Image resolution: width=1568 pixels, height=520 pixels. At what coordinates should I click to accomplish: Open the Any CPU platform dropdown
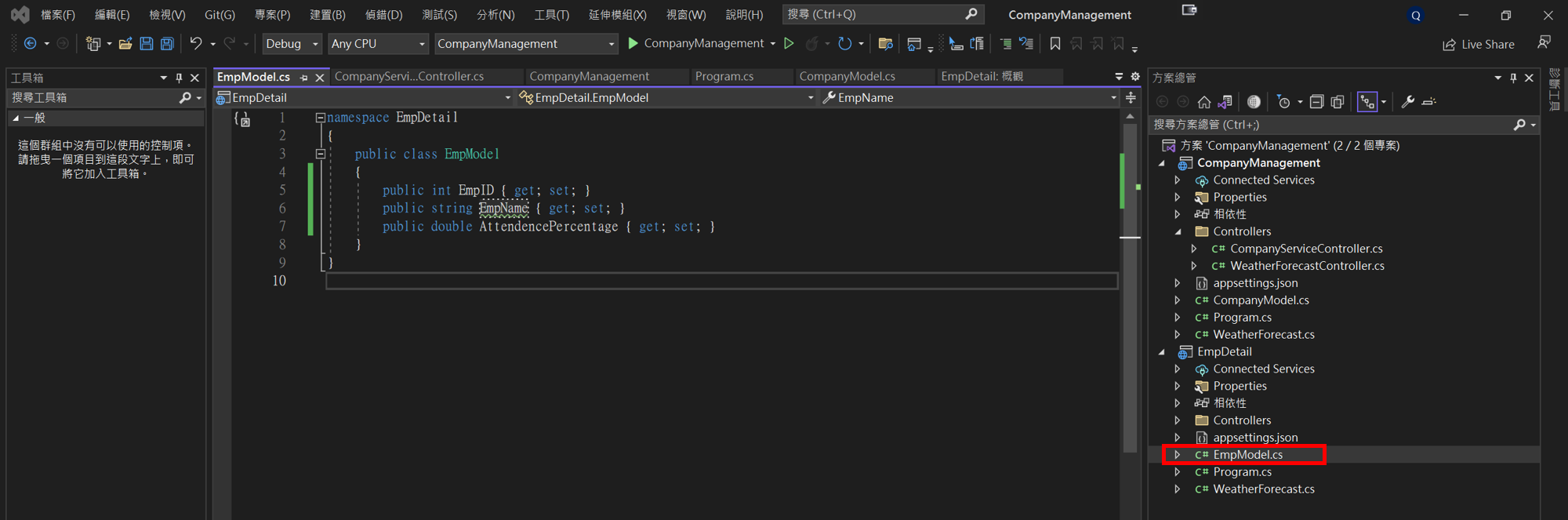(x=378, y=44)
